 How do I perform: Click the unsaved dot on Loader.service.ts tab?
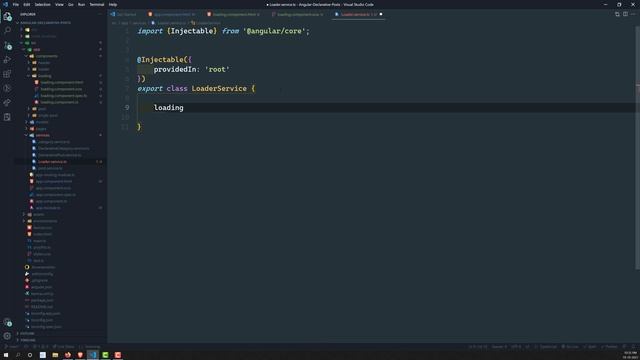point(381,14)
